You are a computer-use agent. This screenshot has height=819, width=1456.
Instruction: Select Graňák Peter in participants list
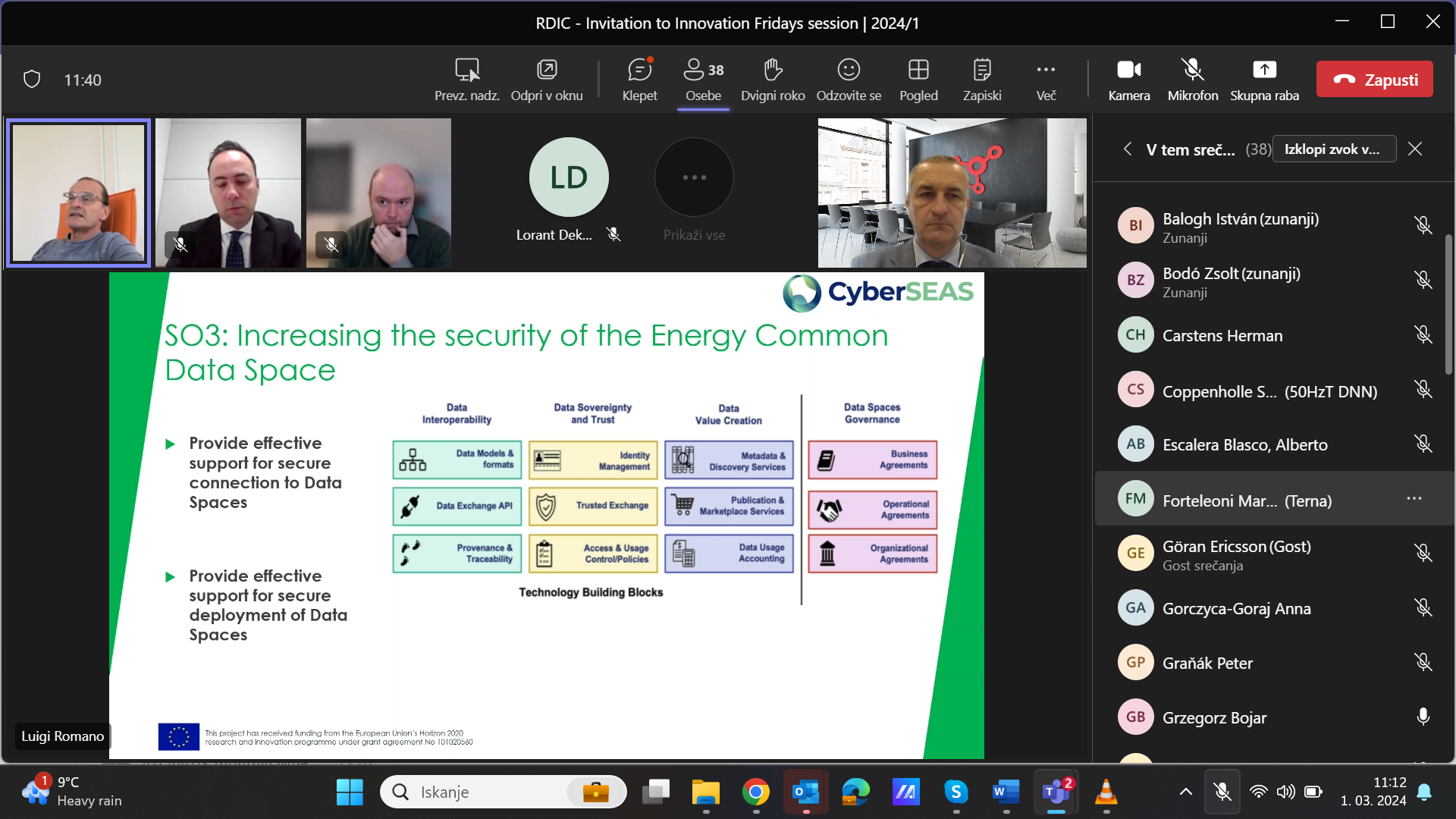tap(1274, 663)
